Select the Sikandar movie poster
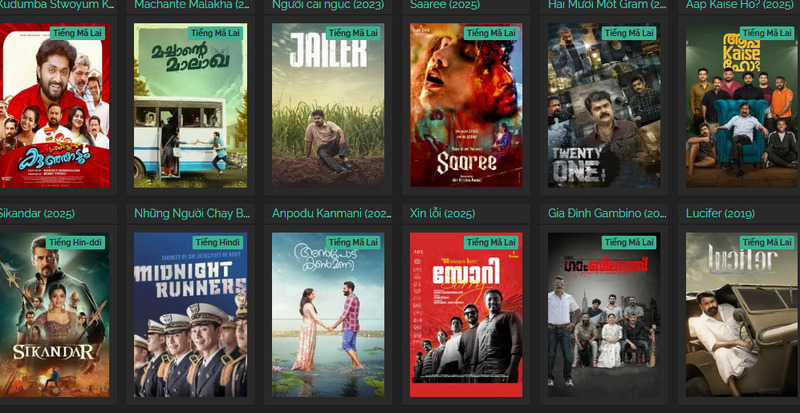This screenshot has height=413, width=800. [54, 315]
